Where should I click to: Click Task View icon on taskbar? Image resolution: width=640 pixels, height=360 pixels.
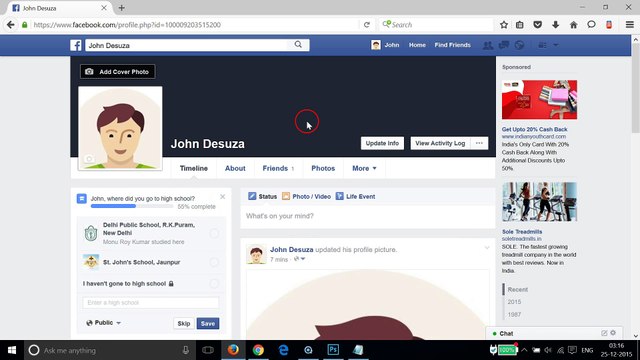click(208, 350)
